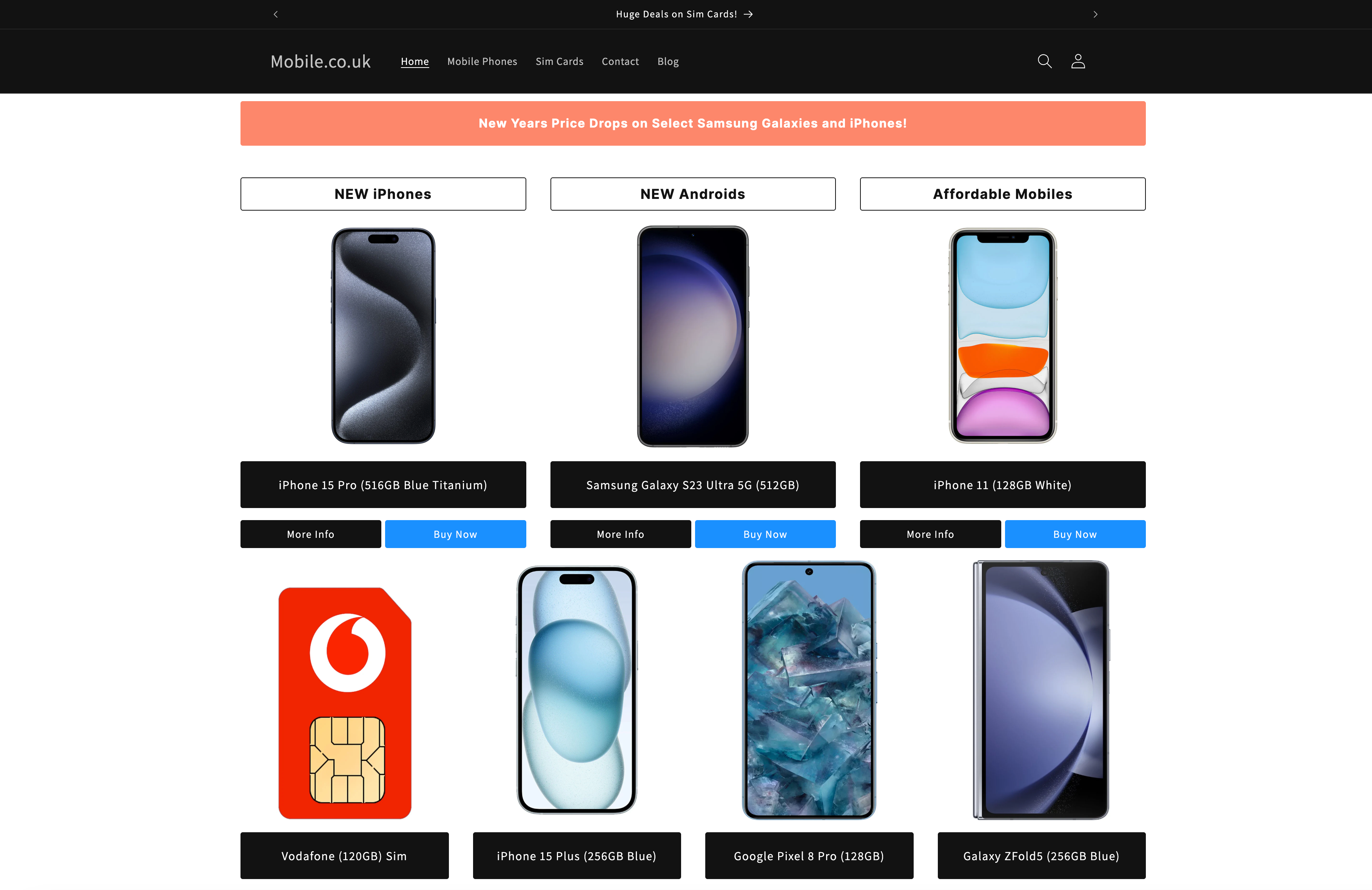1372x890 pixels.
Task: Click More Info under iPhone 15 Pro
Action: click(311, 534)
